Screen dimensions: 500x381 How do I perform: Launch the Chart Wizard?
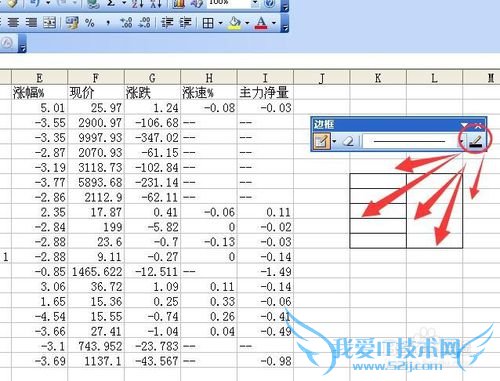tap(179, 3)
